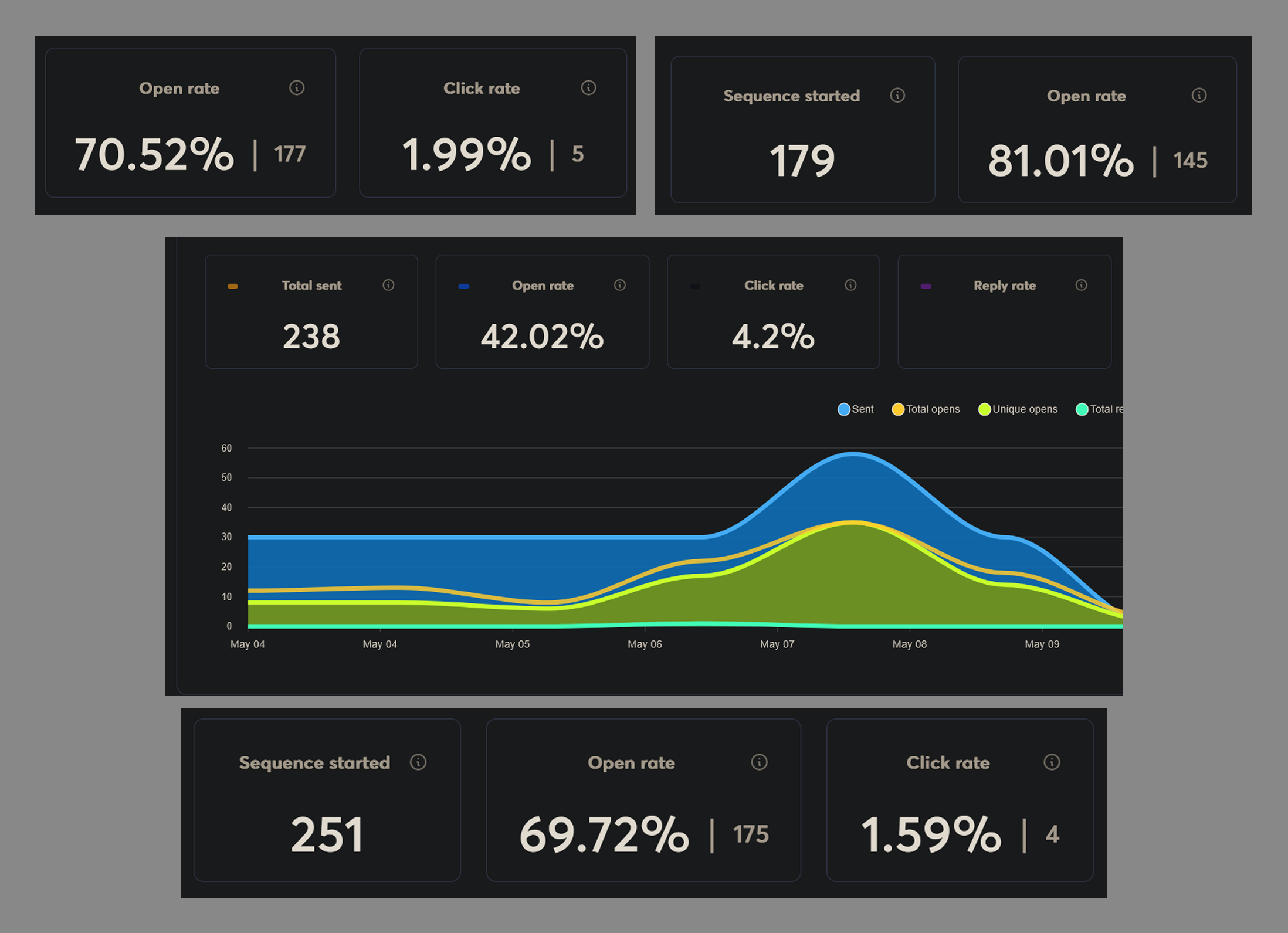The image size is (1288, 933).
Task: Select the 251 sequence started value
Action: tap(327, 835)
